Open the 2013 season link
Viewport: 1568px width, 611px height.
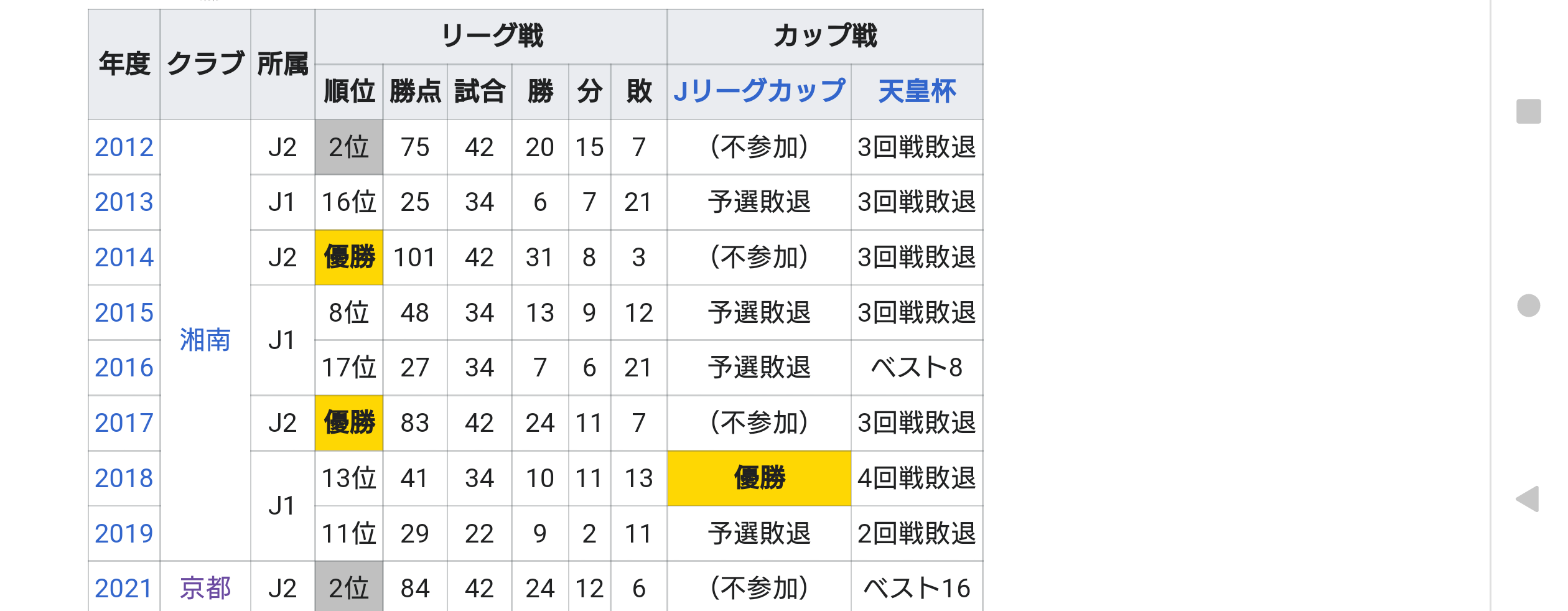[x=124, y=202]
